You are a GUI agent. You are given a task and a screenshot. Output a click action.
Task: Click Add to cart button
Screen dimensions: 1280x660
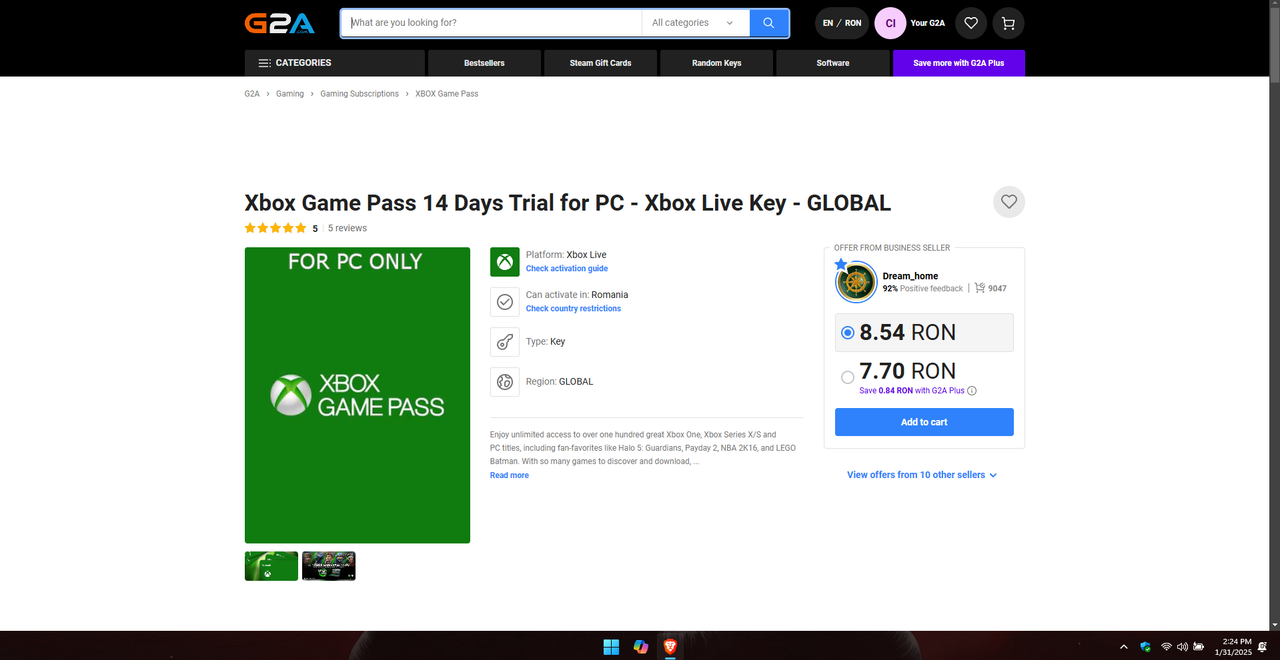click(924, 422)
